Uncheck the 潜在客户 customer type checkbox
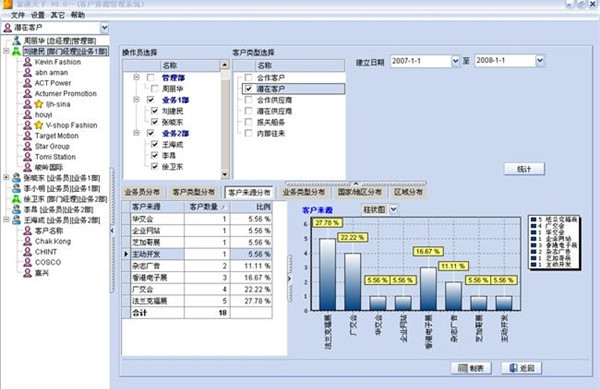The width and height of the screenshot is (600, 389). coord(248,89)
